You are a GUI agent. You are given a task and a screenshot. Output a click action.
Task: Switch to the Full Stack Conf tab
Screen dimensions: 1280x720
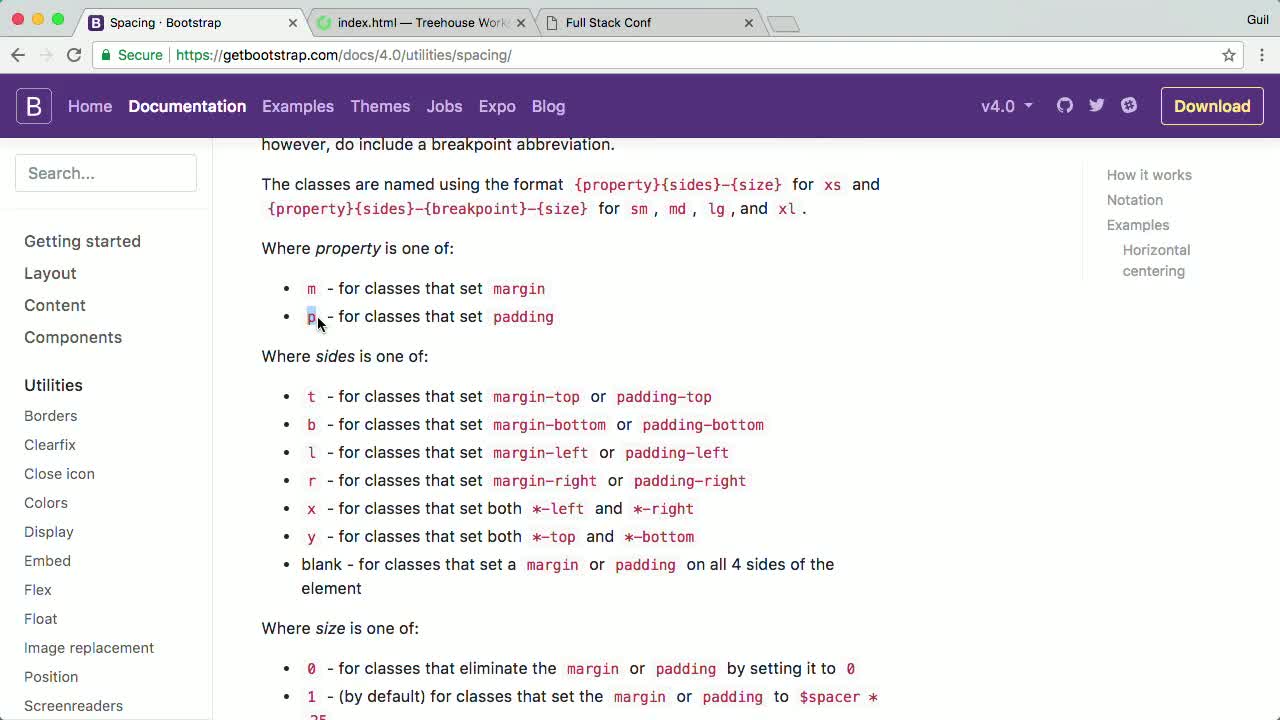coord(648,22)
